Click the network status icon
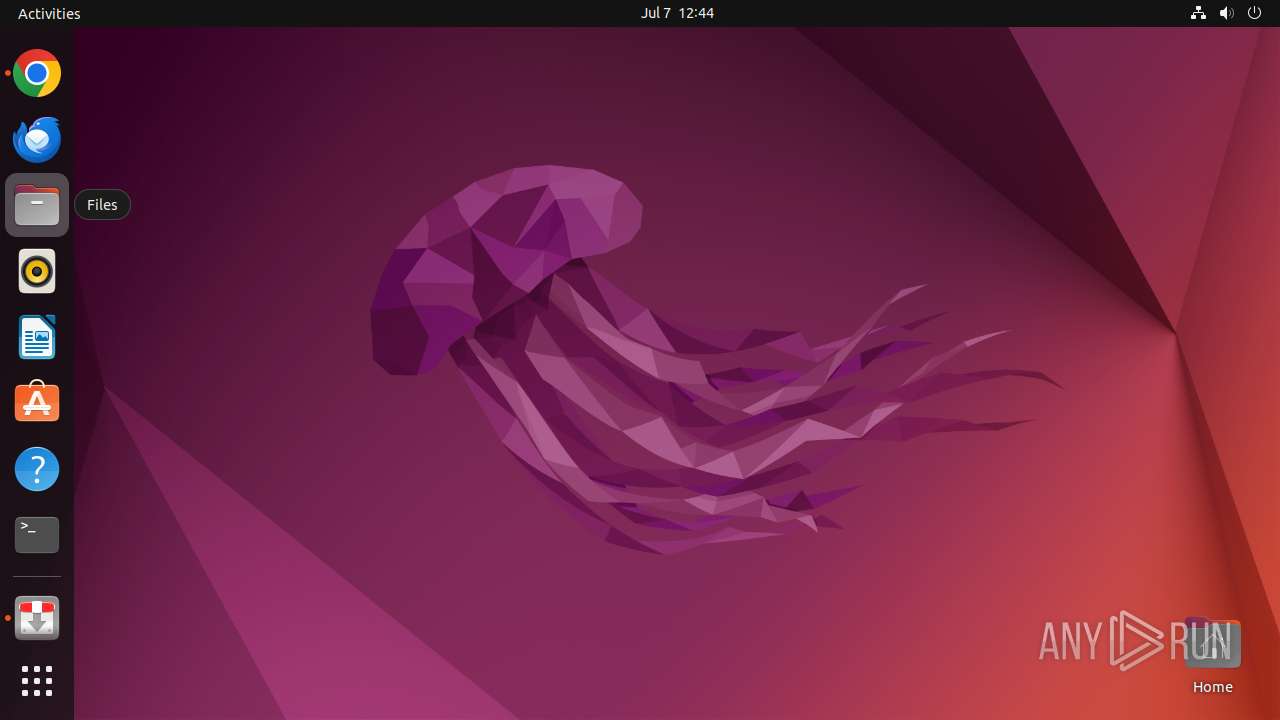1280x720 pixels. [1198, 13]
